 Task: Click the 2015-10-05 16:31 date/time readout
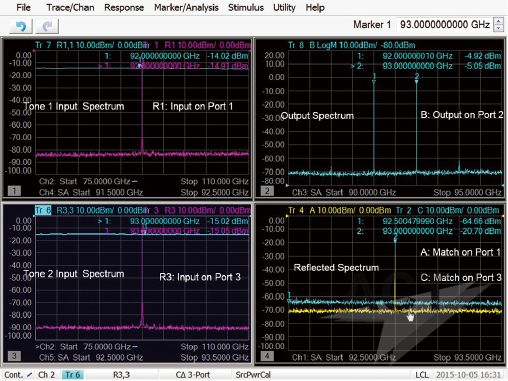[x=468, y=375]
